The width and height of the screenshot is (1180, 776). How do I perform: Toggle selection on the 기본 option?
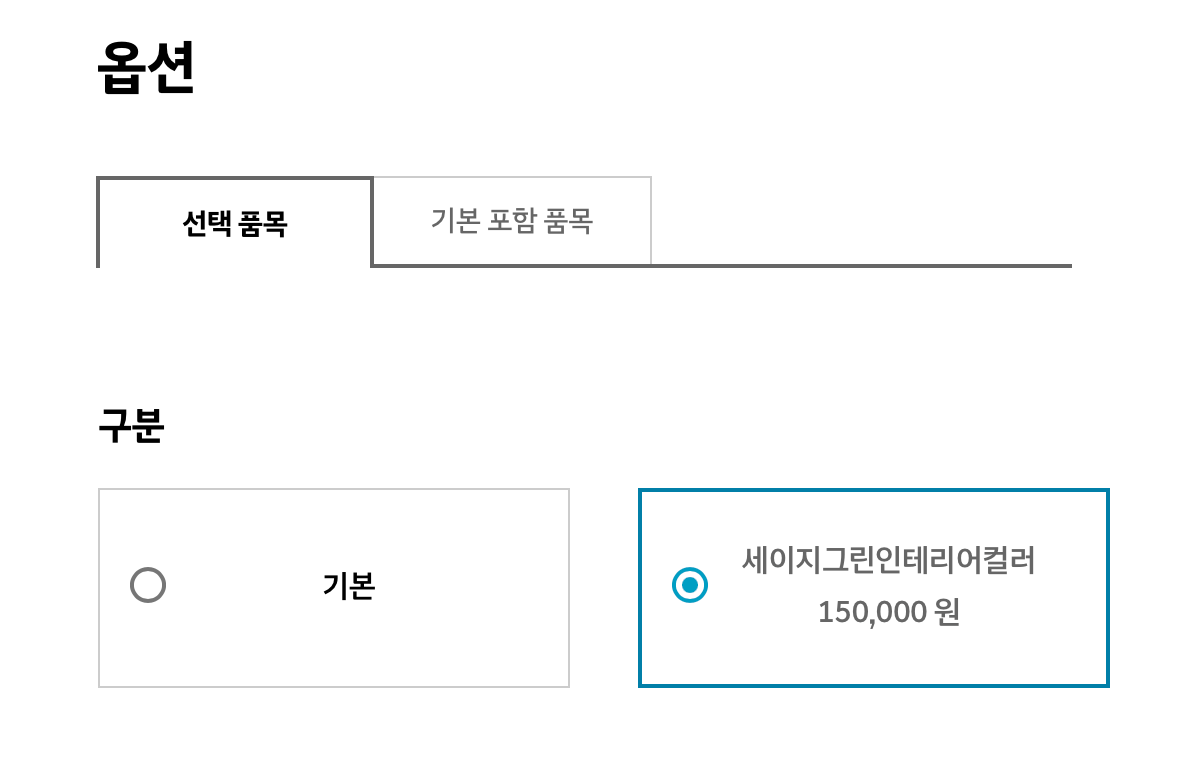[334, 586]
